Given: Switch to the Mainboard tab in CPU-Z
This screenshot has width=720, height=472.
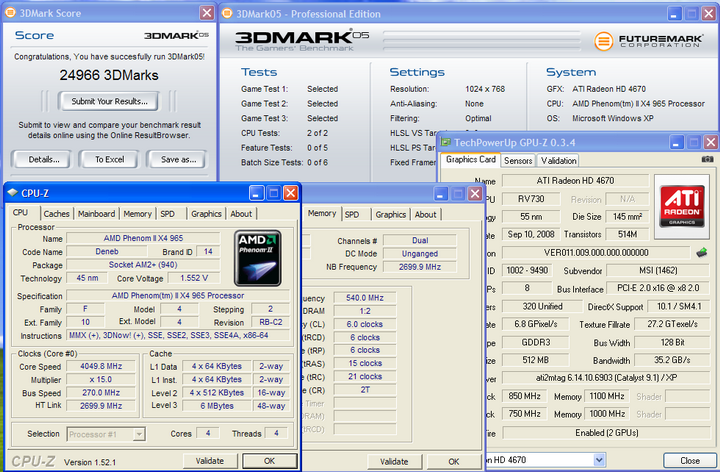Looking at the screenshot, I should (x=96, y=214).
